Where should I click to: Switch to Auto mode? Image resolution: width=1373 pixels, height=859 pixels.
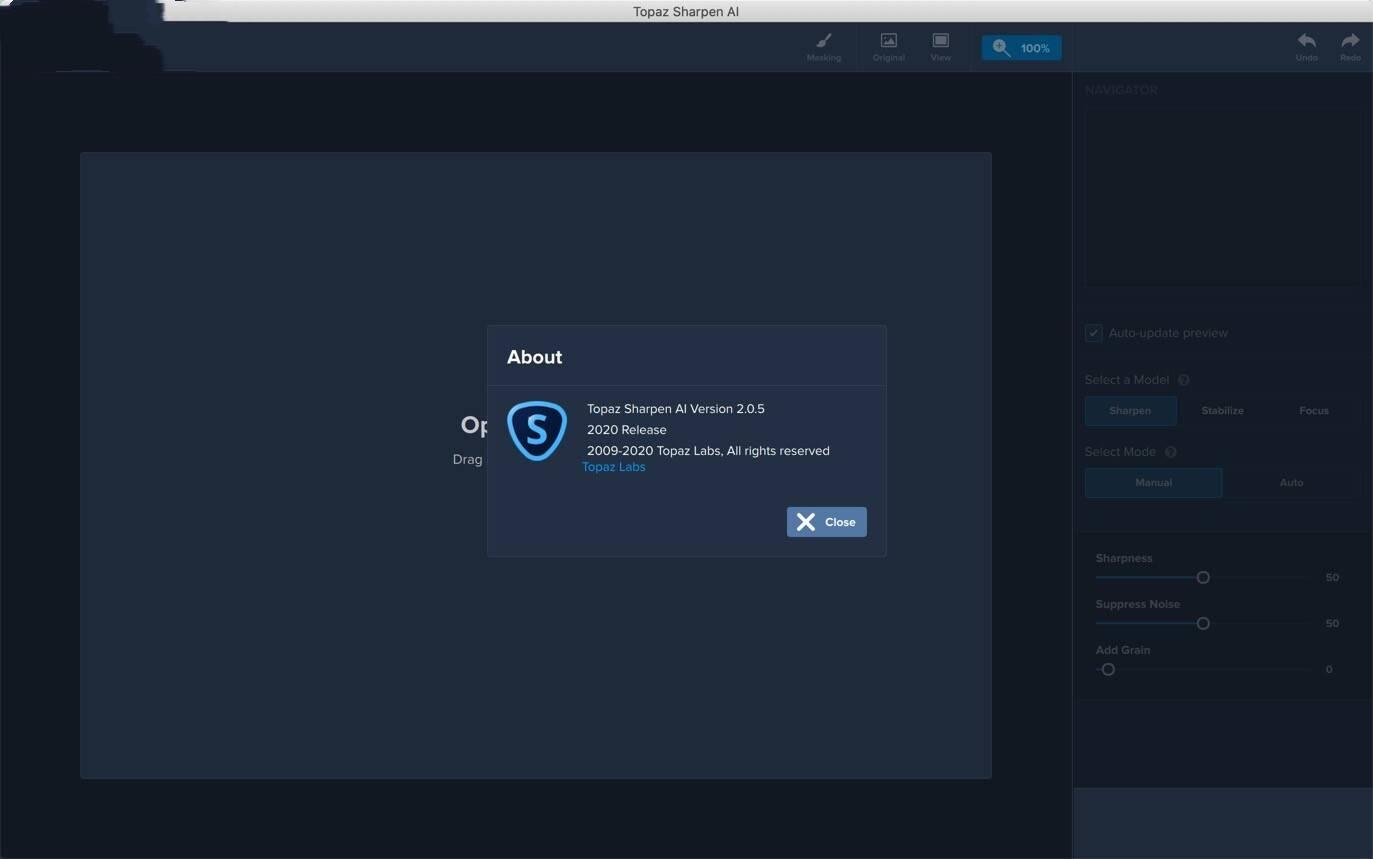coord(1291,483)
